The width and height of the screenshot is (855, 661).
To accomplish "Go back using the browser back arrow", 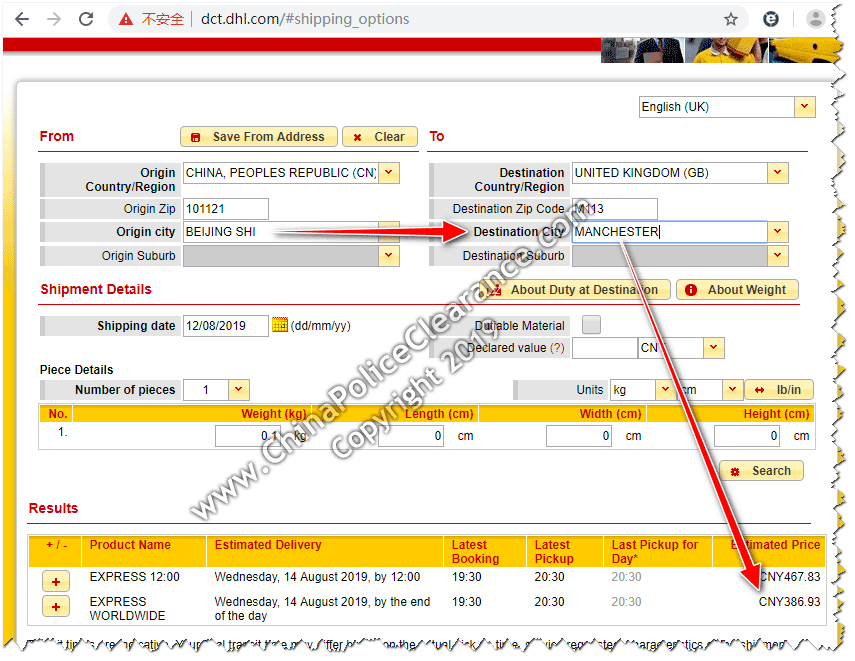I will [22, 19].
